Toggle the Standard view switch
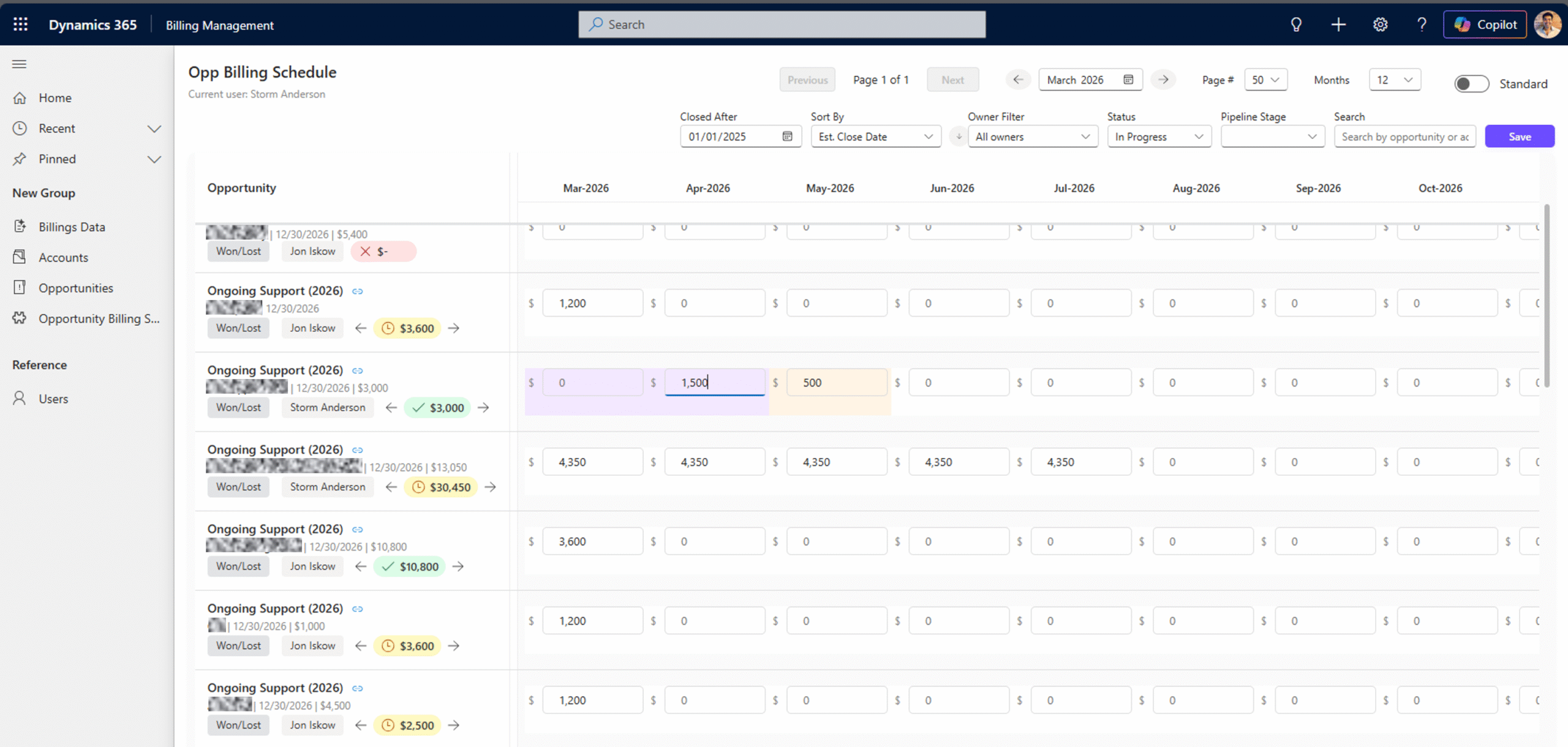Image resolution: width=1568 pixels, height=747 pixels. click(1471, 84)
